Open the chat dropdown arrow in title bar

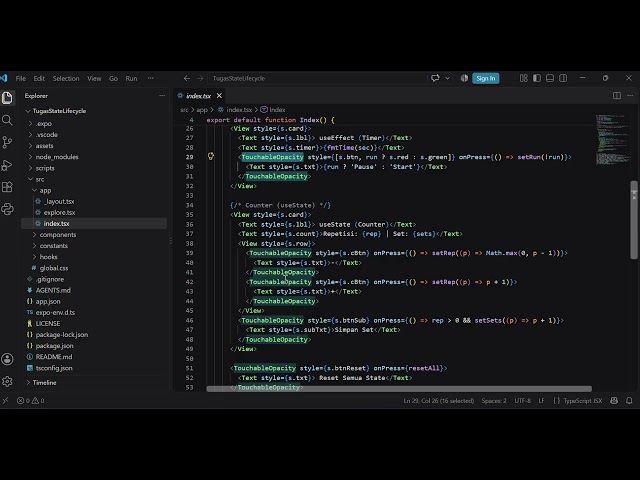(x=447, y=78)
